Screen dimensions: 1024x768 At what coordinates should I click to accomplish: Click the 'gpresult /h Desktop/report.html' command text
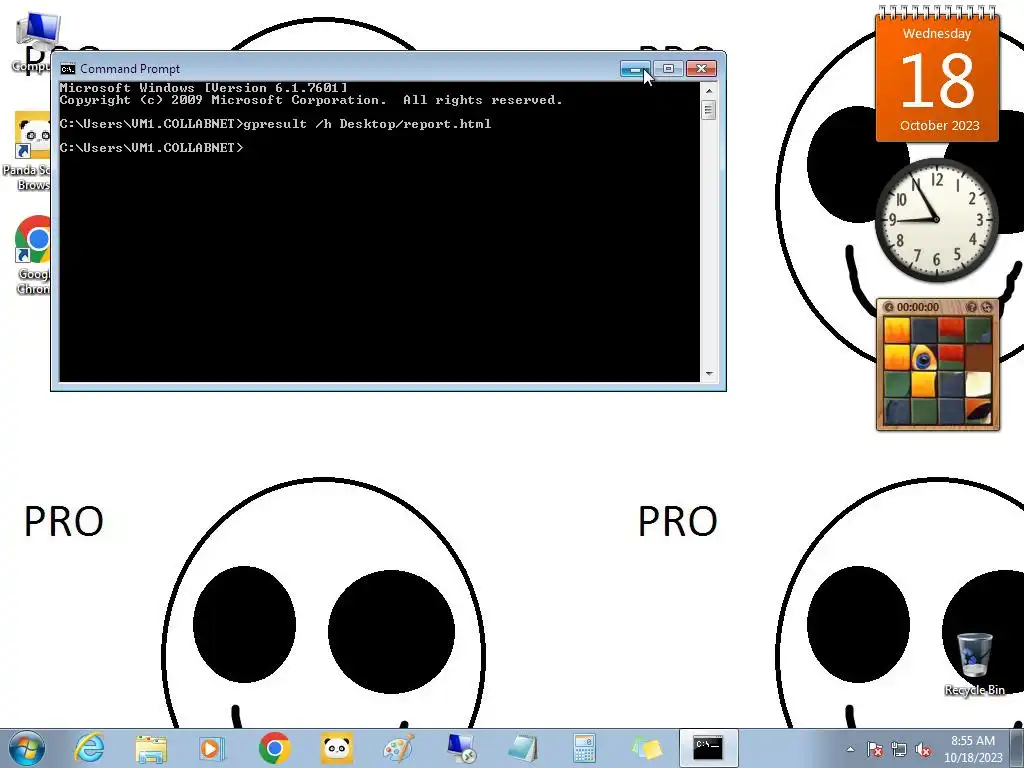pyautogui.click(x=367, y=124)
